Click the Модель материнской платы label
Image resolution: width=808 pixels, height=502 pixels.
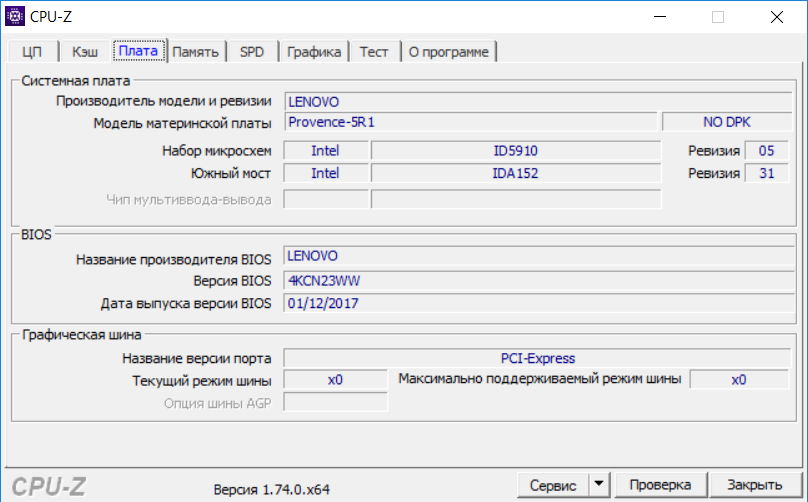(x=182, y=124)
